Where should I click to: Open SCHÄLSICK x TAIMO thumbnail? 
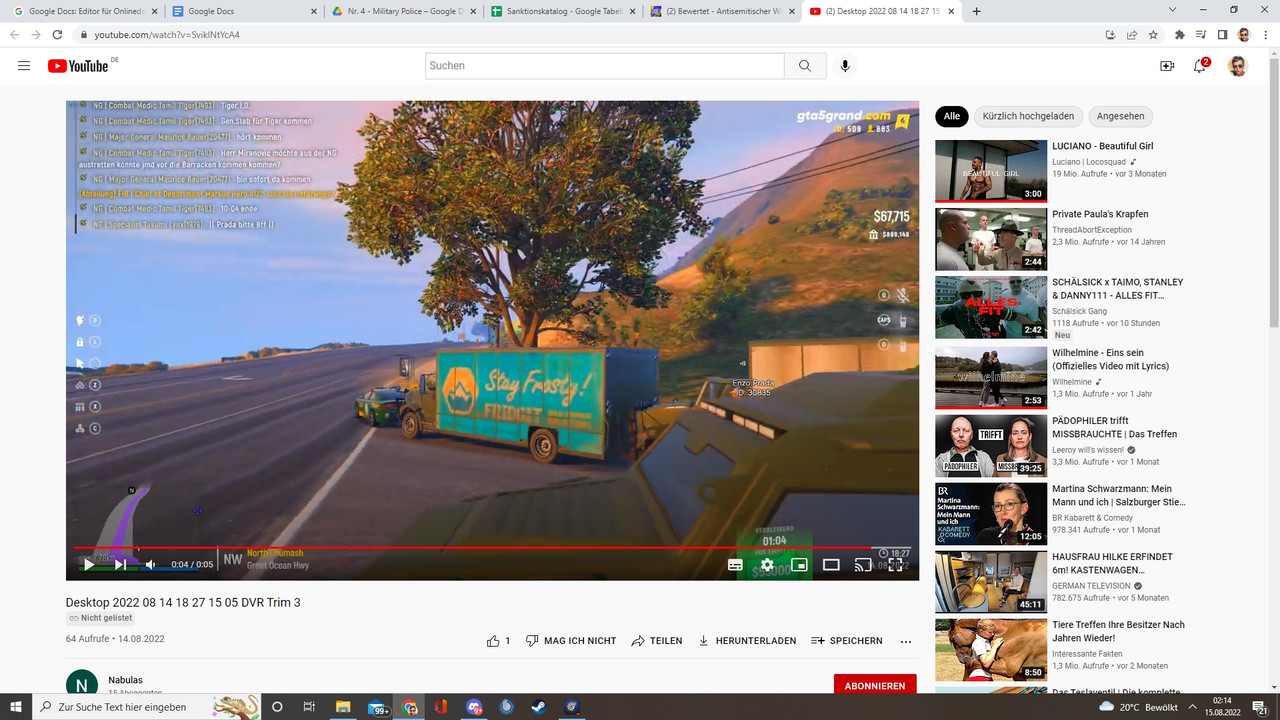point(991,307)
